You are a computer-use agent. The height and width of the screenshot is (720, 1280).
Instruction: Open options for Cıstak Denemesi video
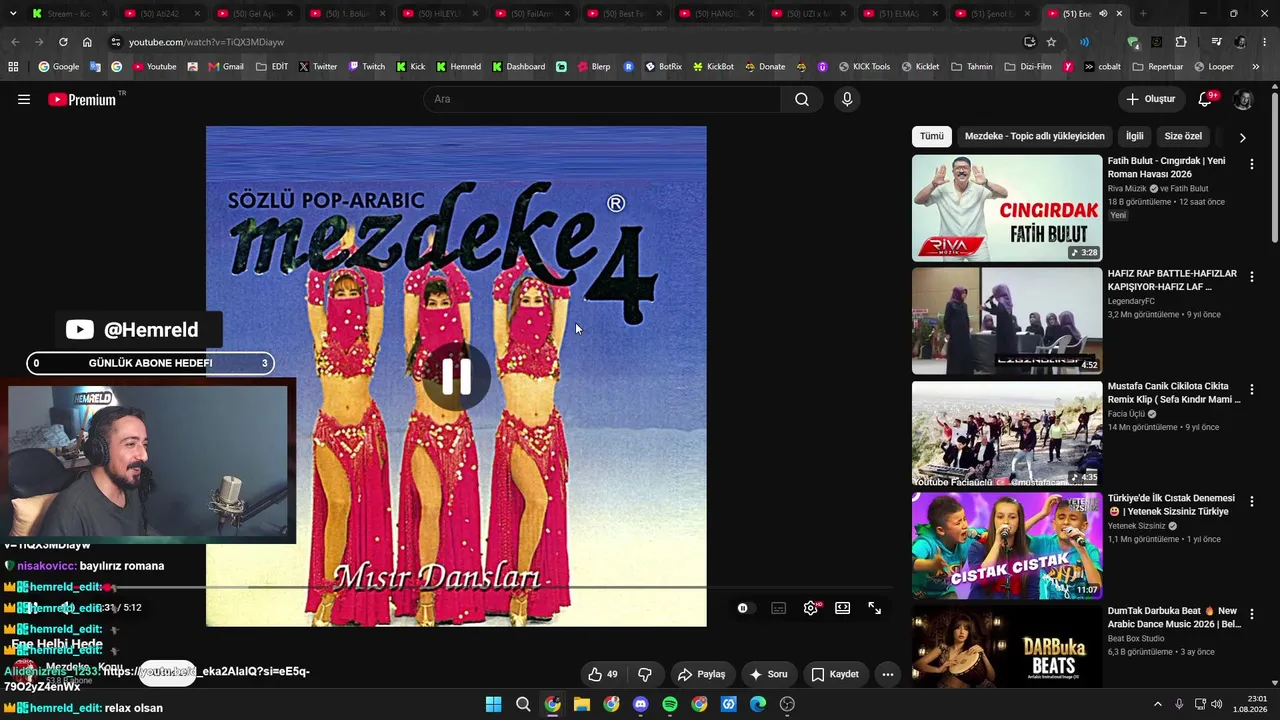(x=1251, y=501)
